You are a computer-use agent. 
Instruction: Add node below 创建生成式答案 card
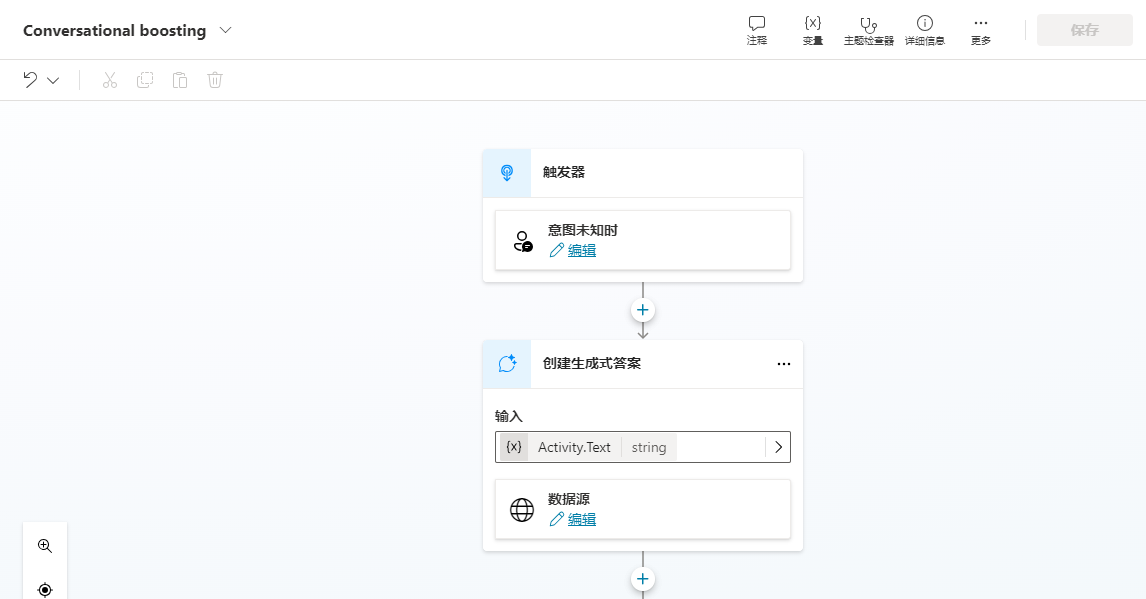coord(642,579)
